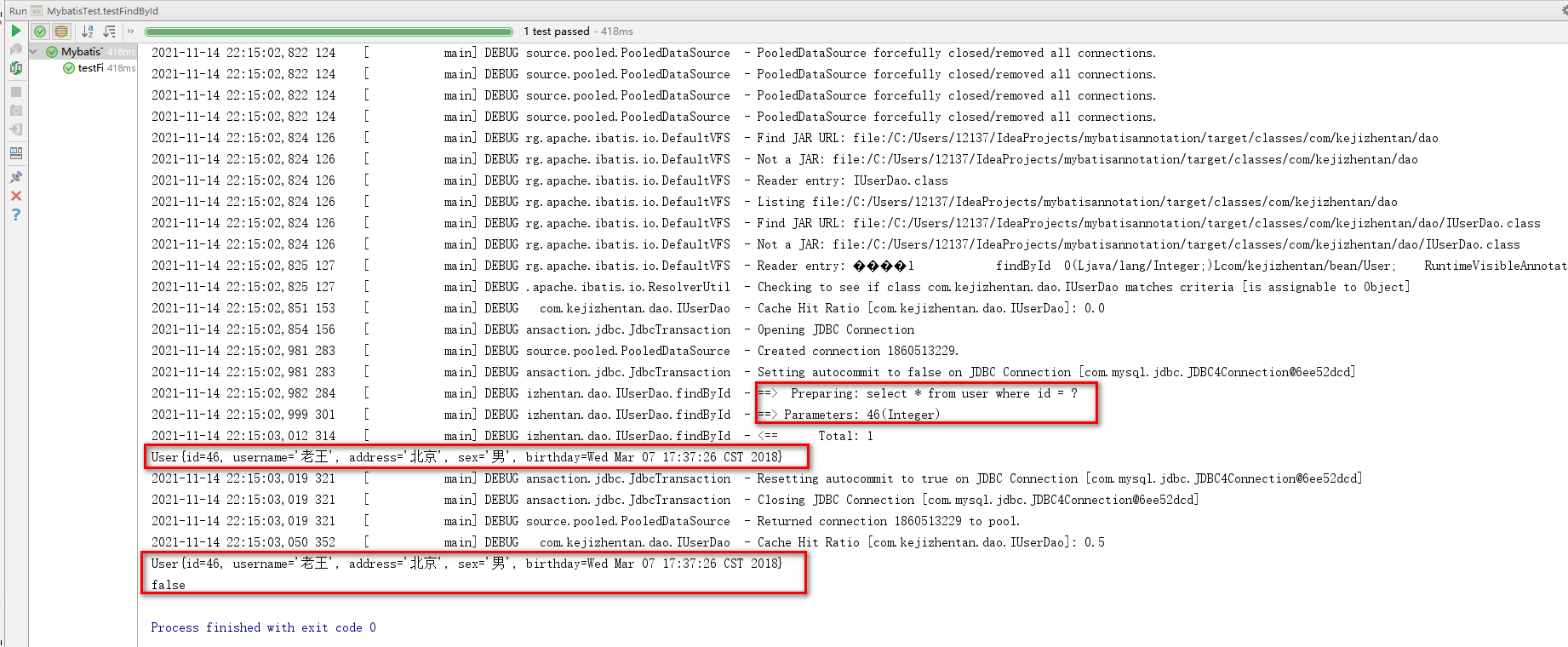This screenshot has height=647, width=1568.
Task: Click 'Closing JDBC Connection' log line
Action: coord(977,500)
